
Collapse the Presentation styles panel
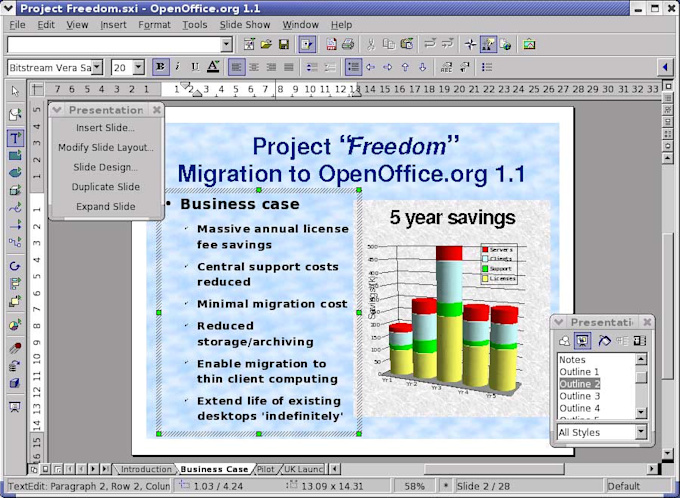(x=558, y=322)
